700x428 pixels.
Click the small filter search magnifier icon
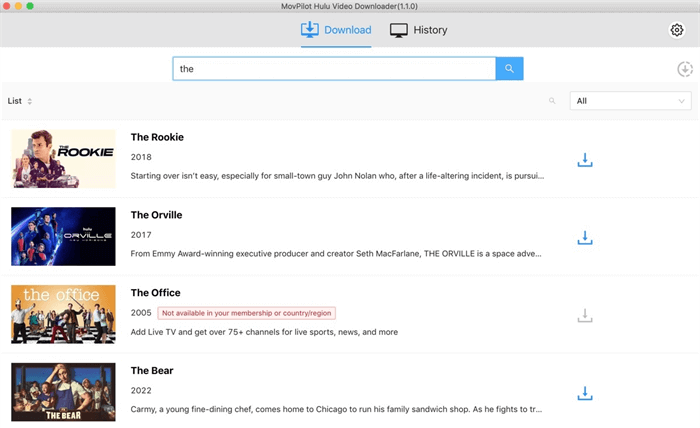(552, 101)
